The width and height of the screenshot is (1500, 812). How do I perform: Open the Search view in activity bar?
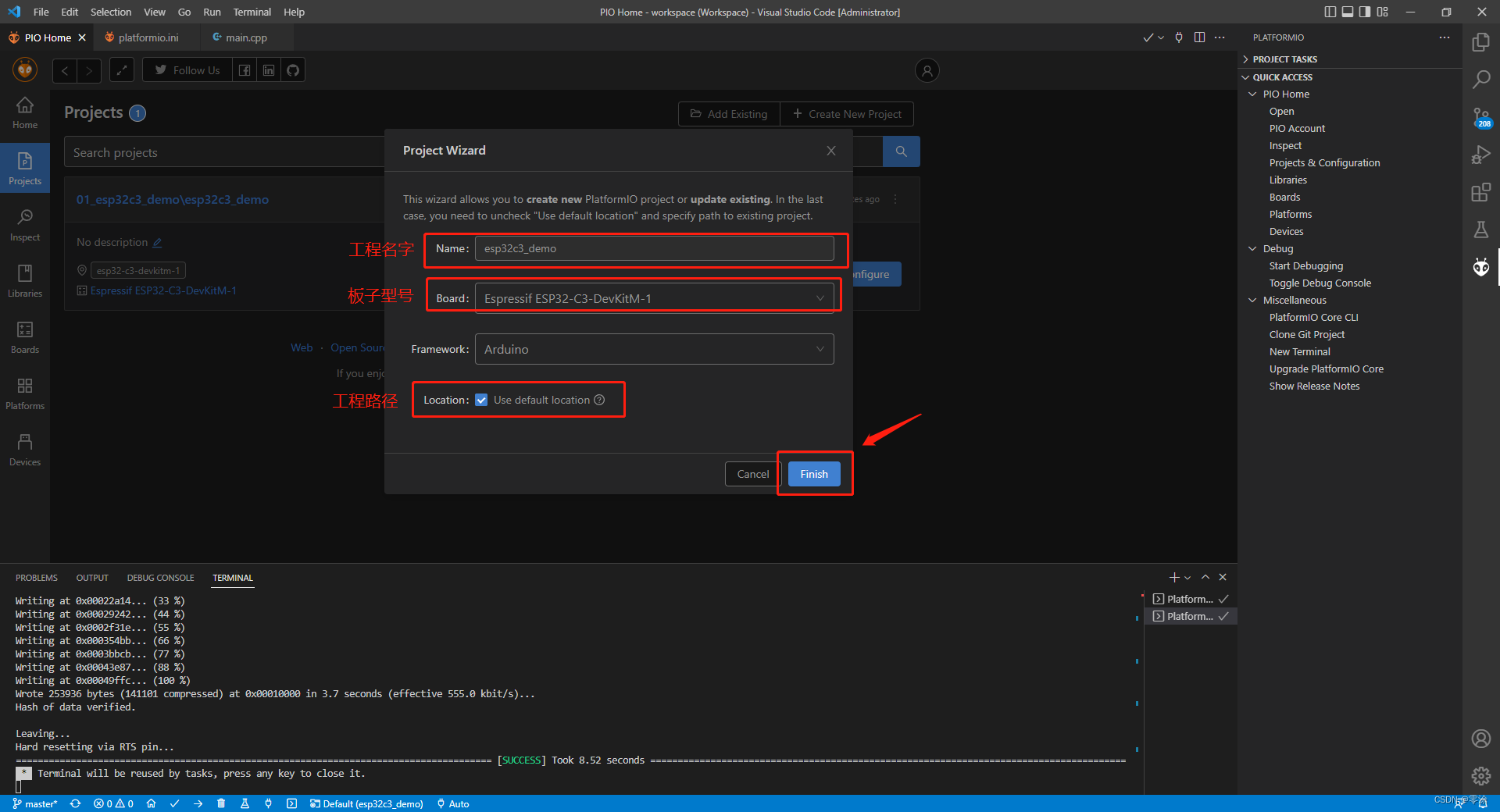(x=1480, y=80)
